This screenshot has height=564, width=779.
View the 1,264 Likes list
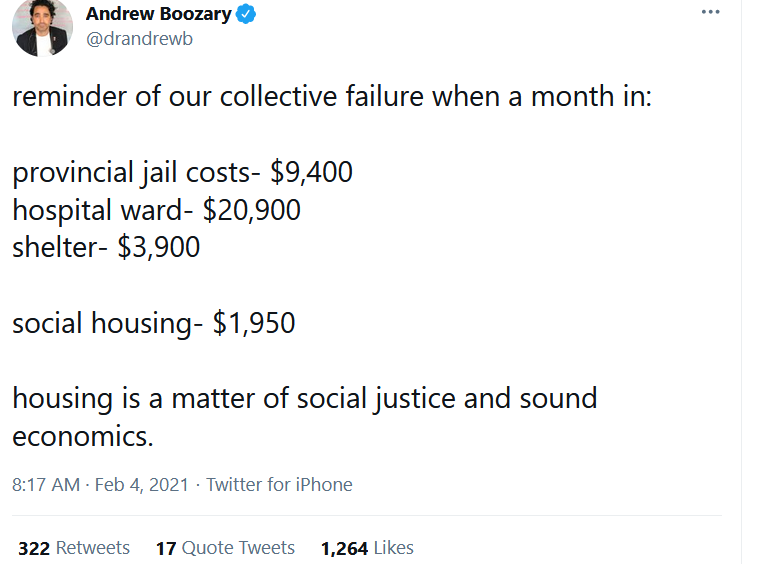[367, 548]
